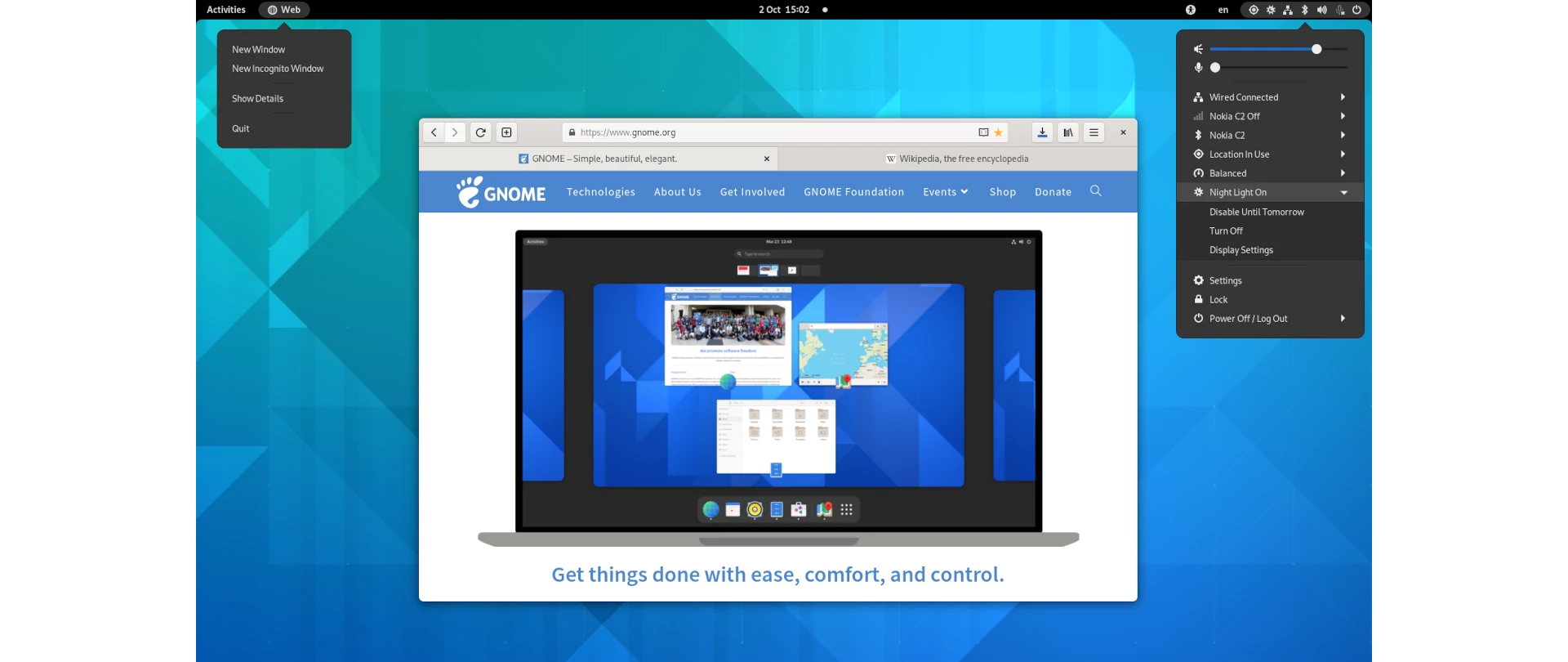Open the browser hamburger menu

tap(1094, 132)
